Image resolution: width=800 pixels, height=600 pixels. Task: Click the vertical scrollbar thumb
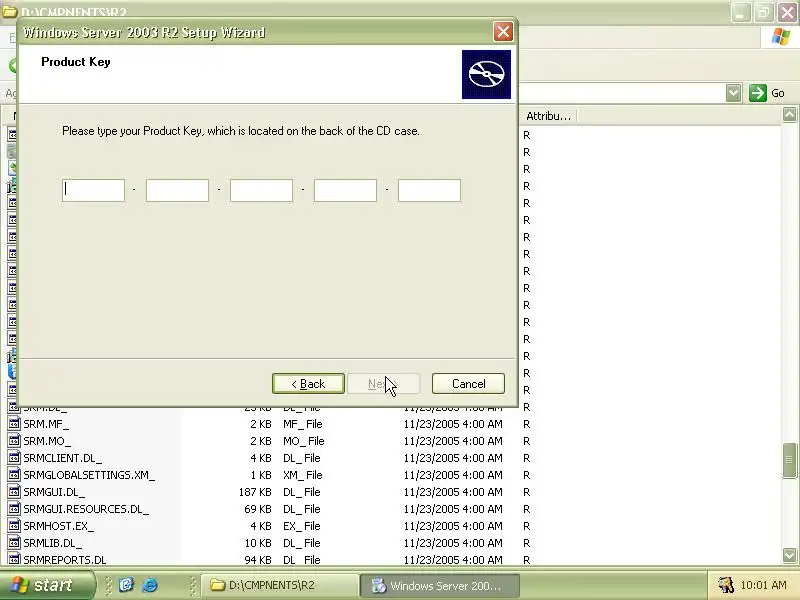point(789,461)
